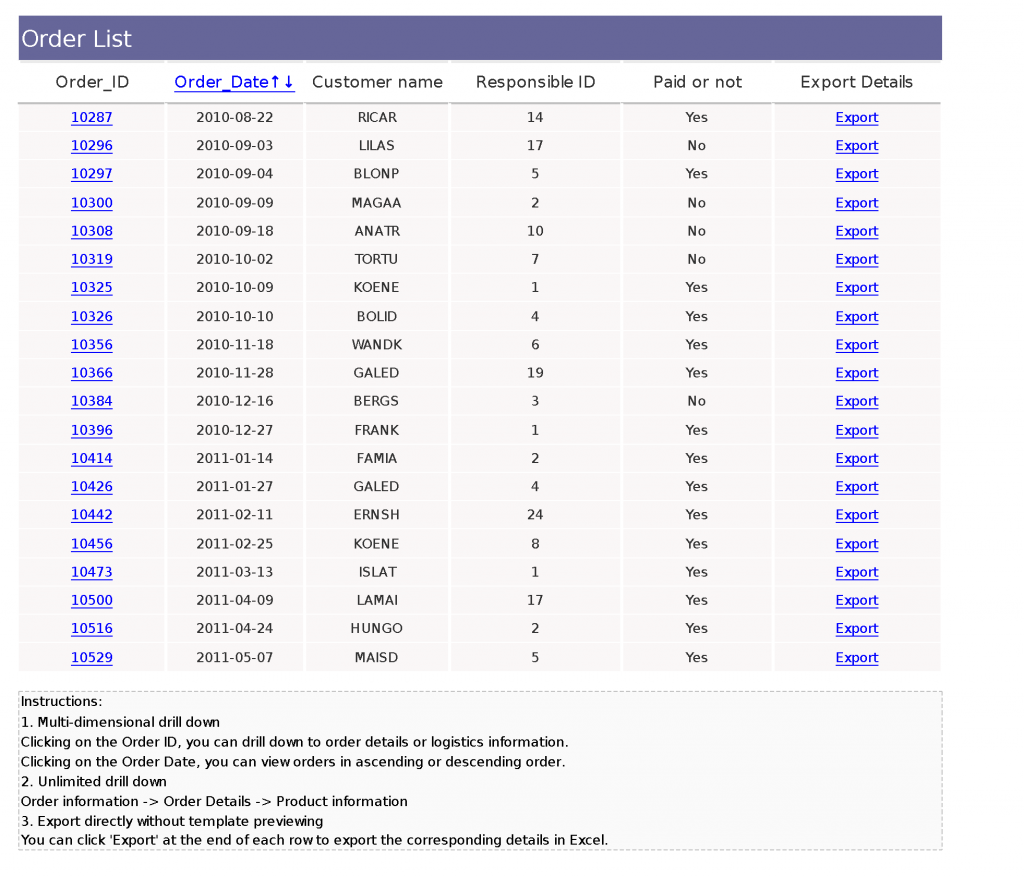
Task: Export row with date 2010-11-28
Action: click(x=857, y=373)
